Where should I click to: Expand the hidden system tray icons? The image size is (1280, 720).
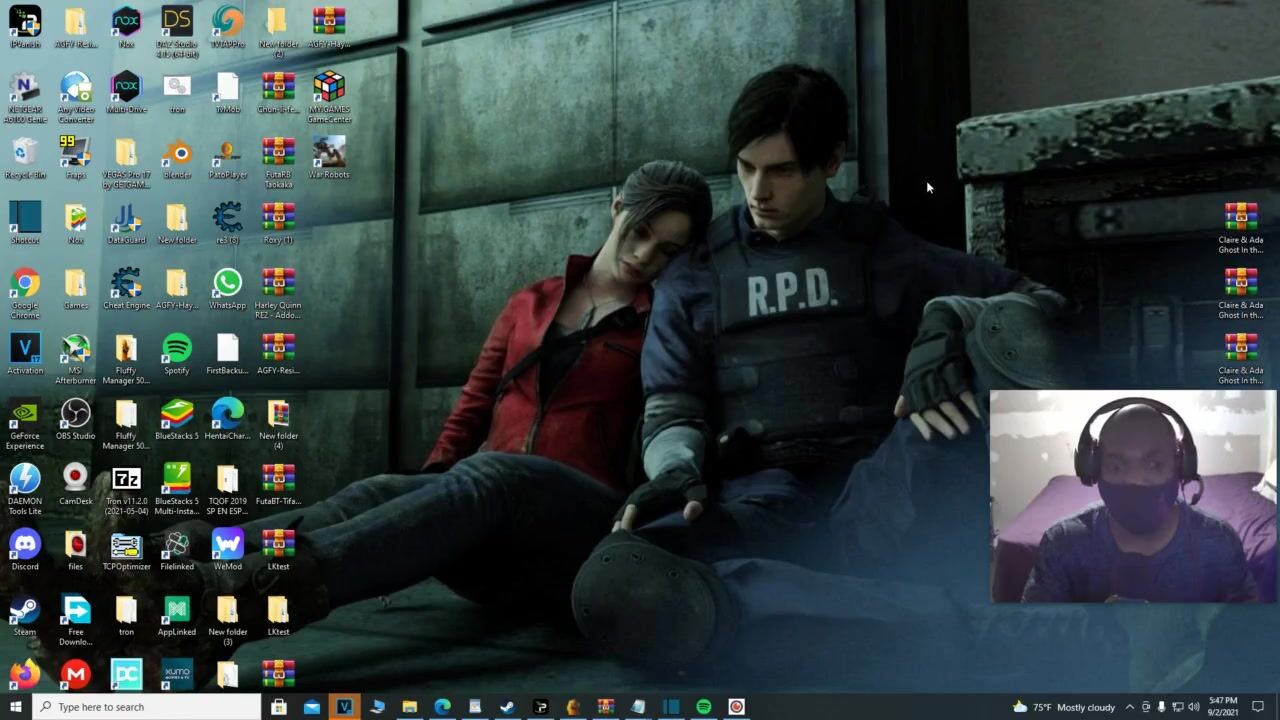coord(1130,707)
